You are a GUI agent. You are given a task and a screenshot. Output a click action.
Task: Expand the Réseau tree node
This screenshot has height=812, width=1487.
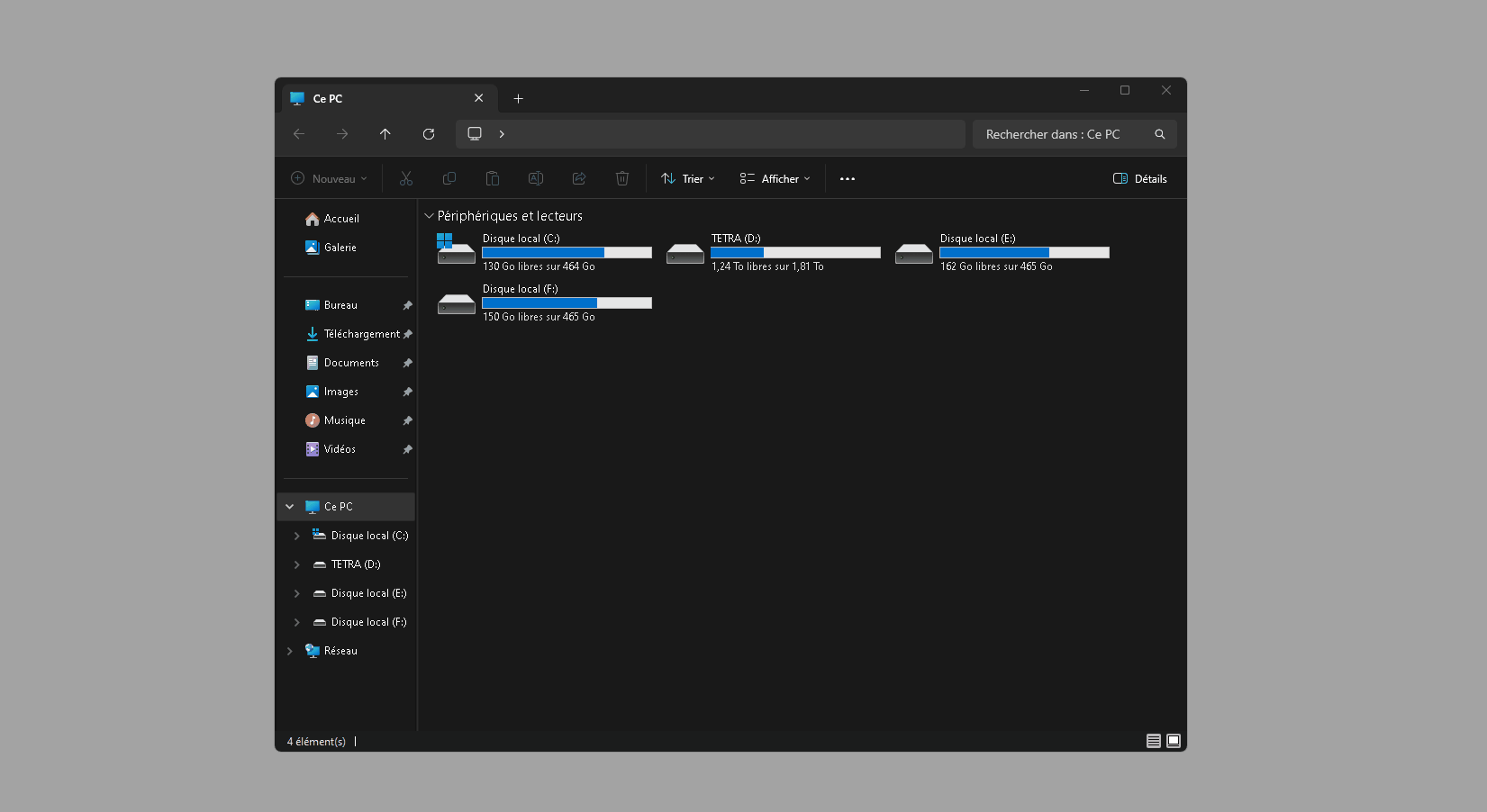click(290, 651)
